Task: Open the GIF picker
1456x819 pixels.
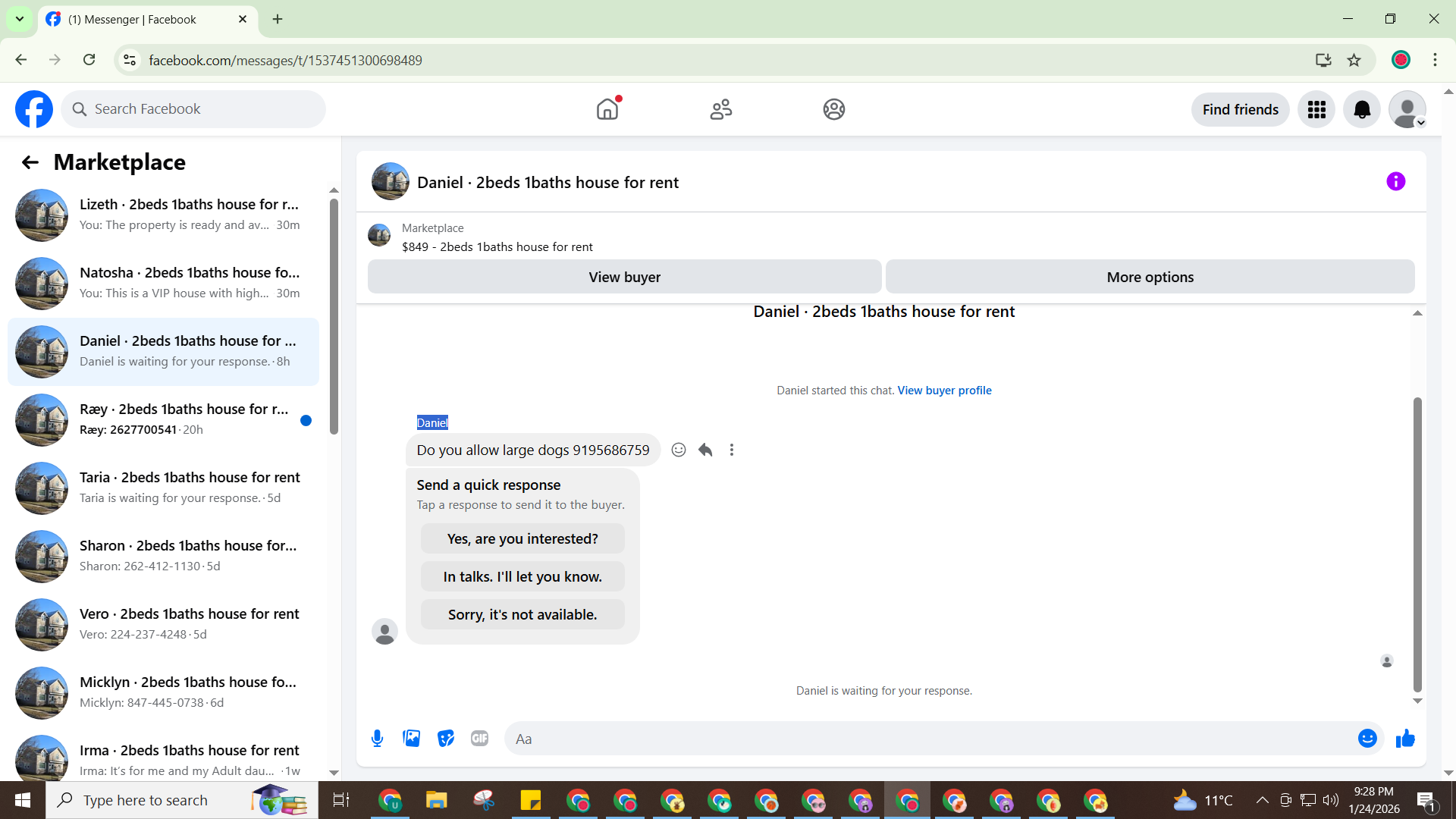Action: (479, 739)
